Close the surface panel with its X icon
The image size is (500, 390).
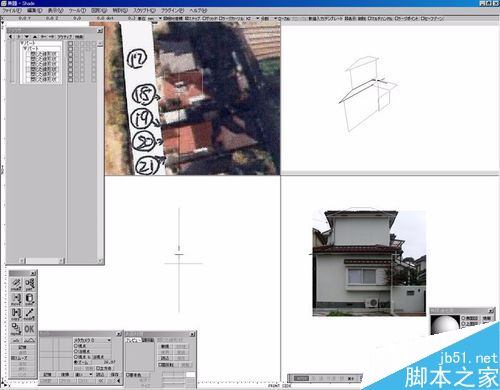click(192, 334)
